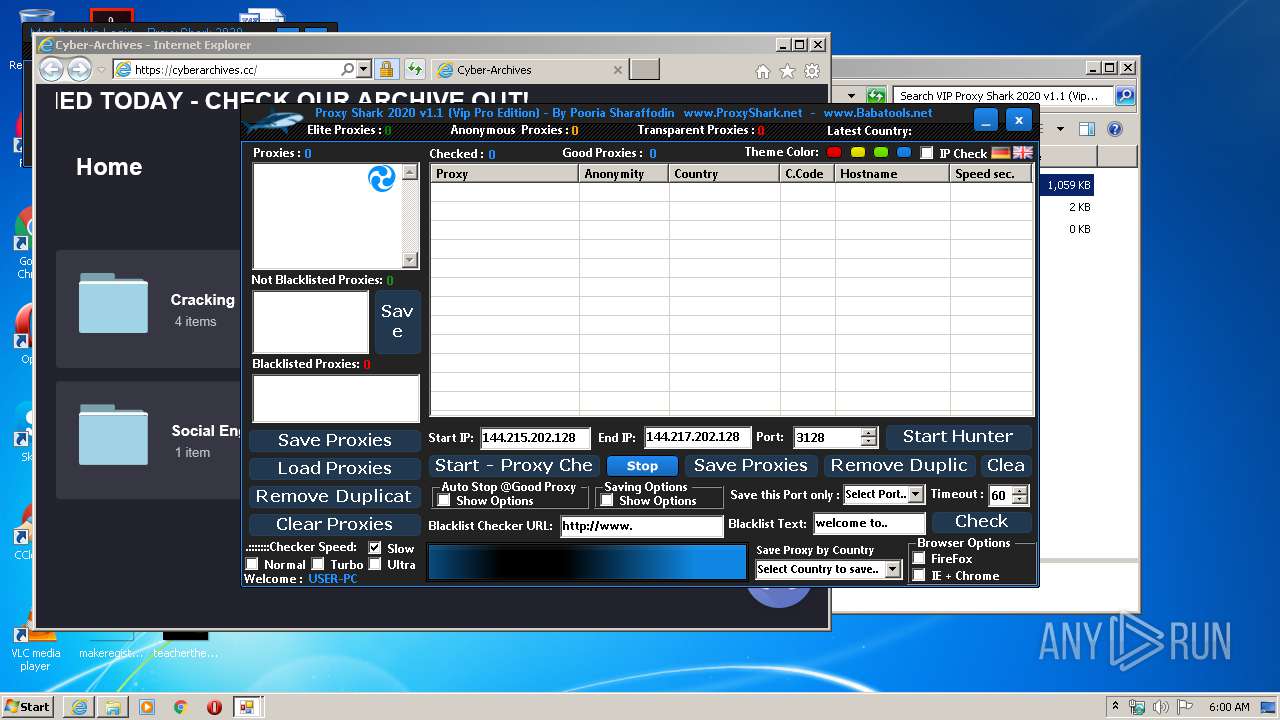Open Opera from the taskbar
Viewport: 1280px width, 720px height.
(x=214, y=707)
